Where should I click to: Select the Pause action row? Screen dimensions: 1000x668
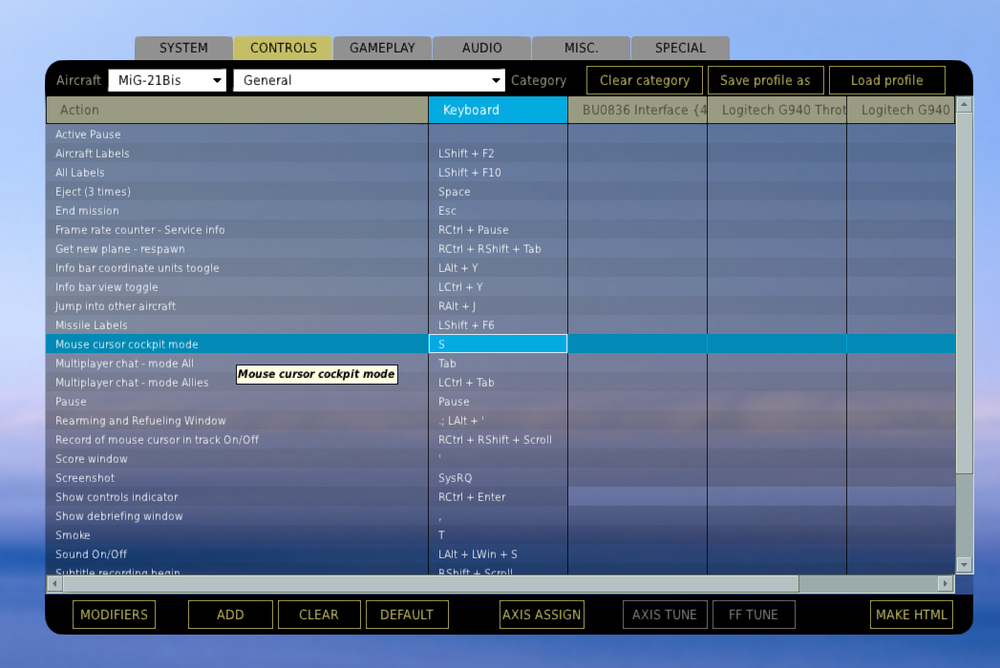tap(237, 401)
